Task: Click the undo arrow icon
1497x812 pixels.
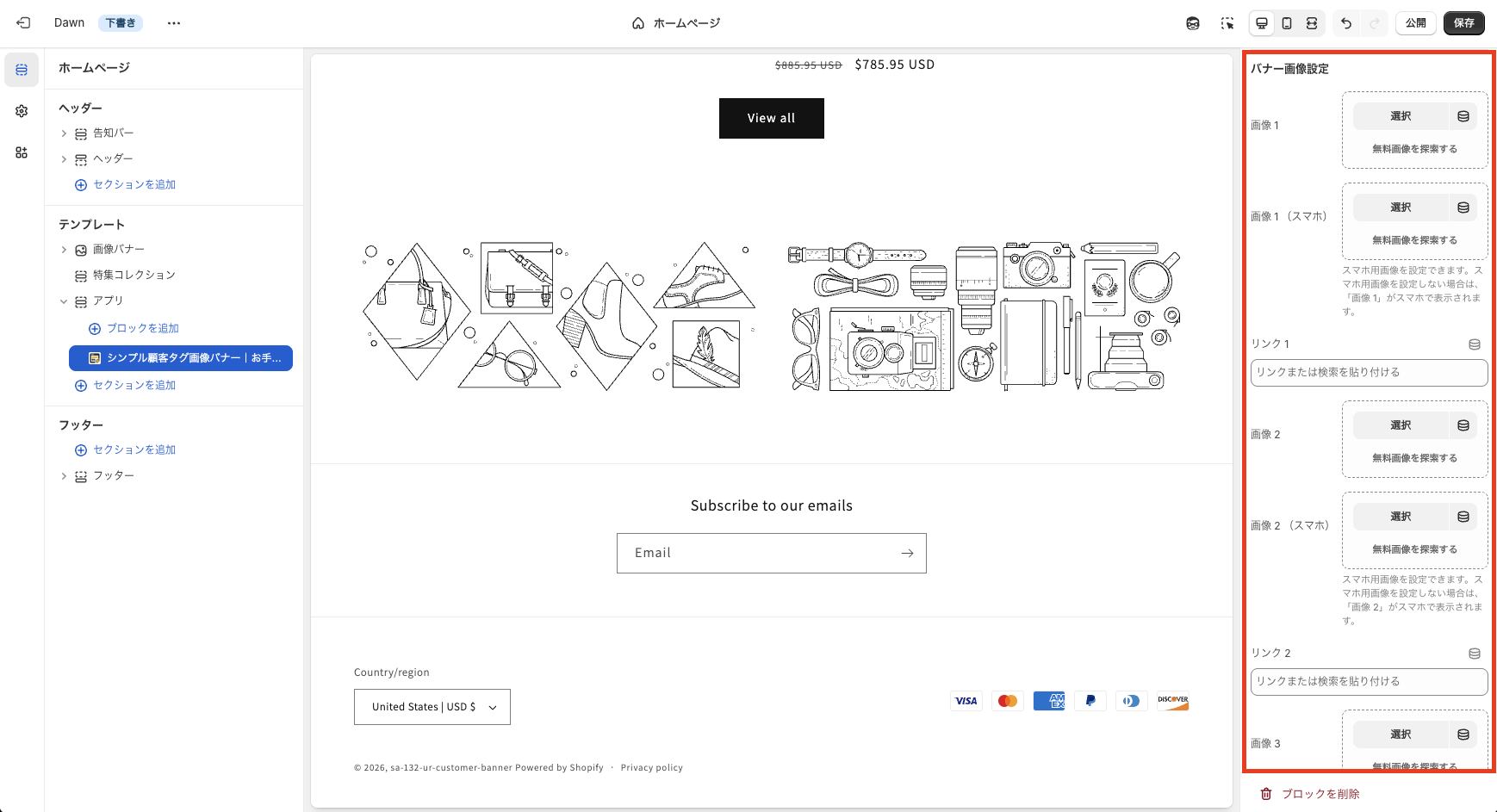Action: point(1346,23)
